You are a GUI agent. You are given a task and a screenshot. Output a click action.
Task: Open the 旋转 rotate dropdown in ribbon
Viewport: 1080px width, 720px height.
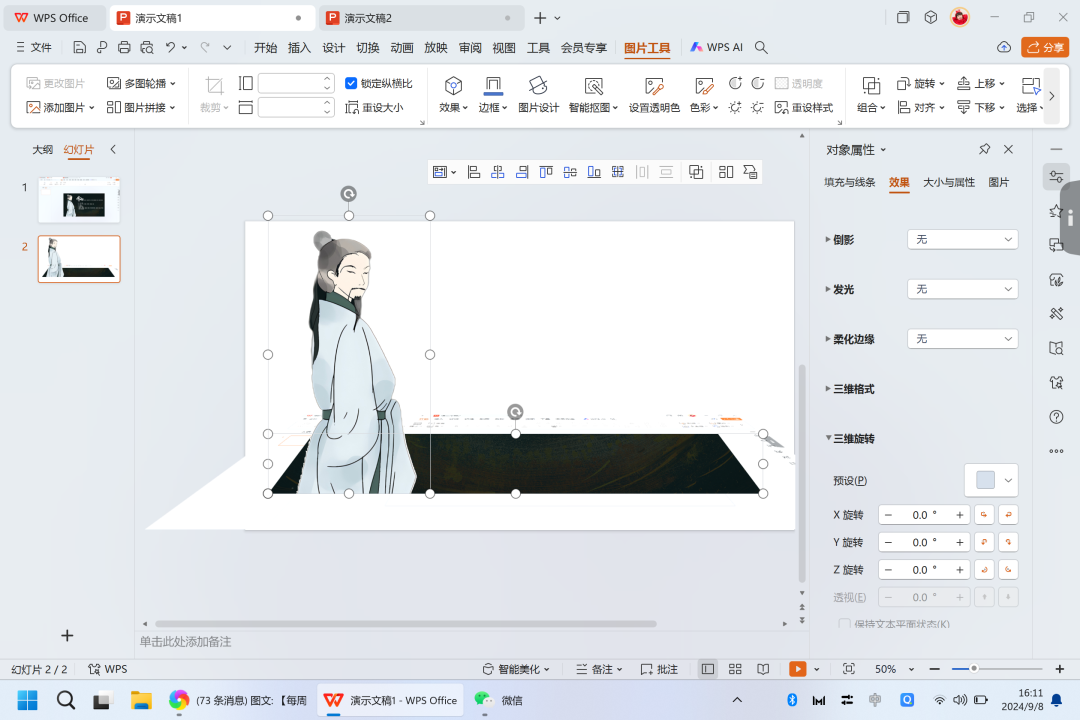pyautogui.click(x=921, y=83)
